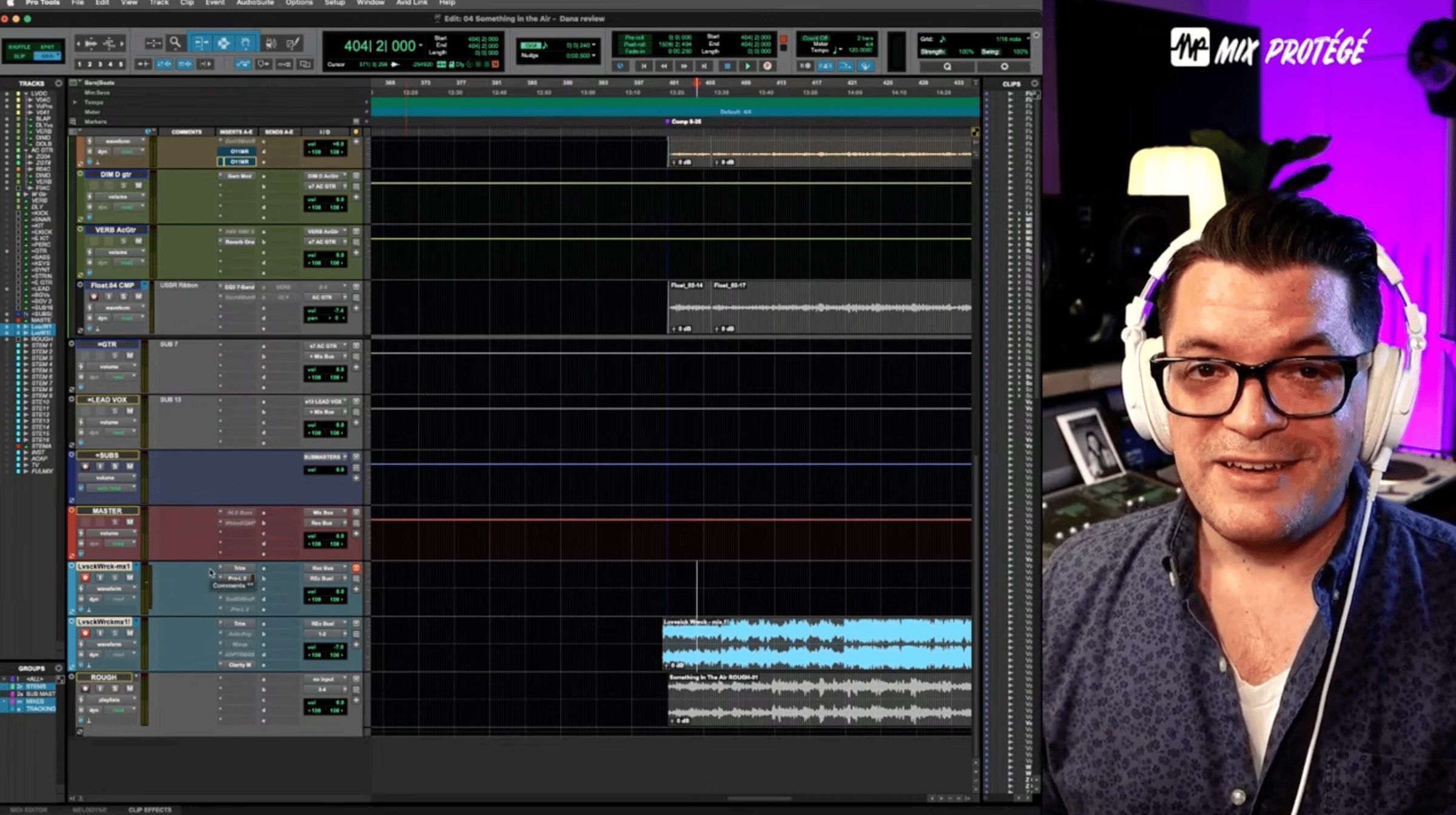
Task: Open the Setup menu
Action: 334,3
